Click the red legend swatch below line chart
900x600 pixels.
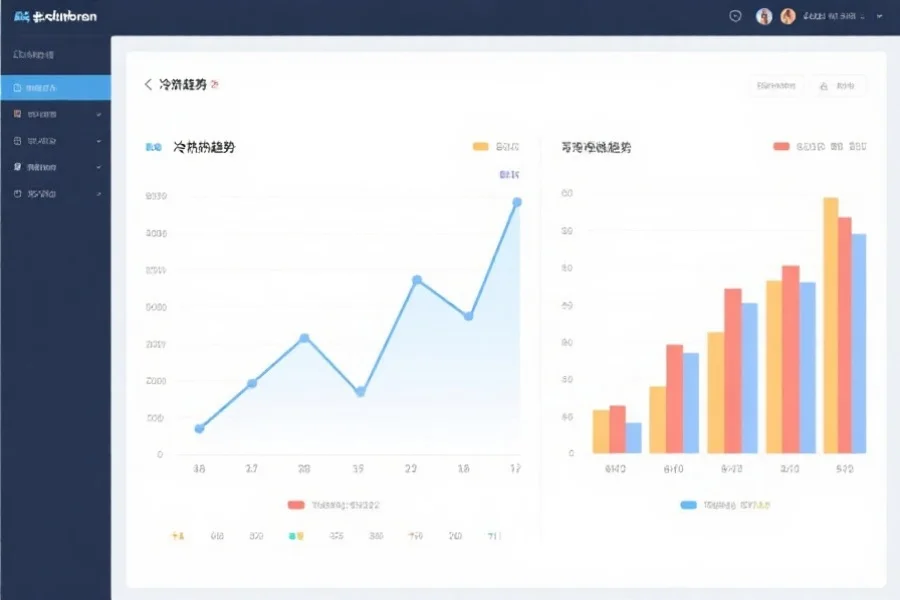[x=296, y=506]
